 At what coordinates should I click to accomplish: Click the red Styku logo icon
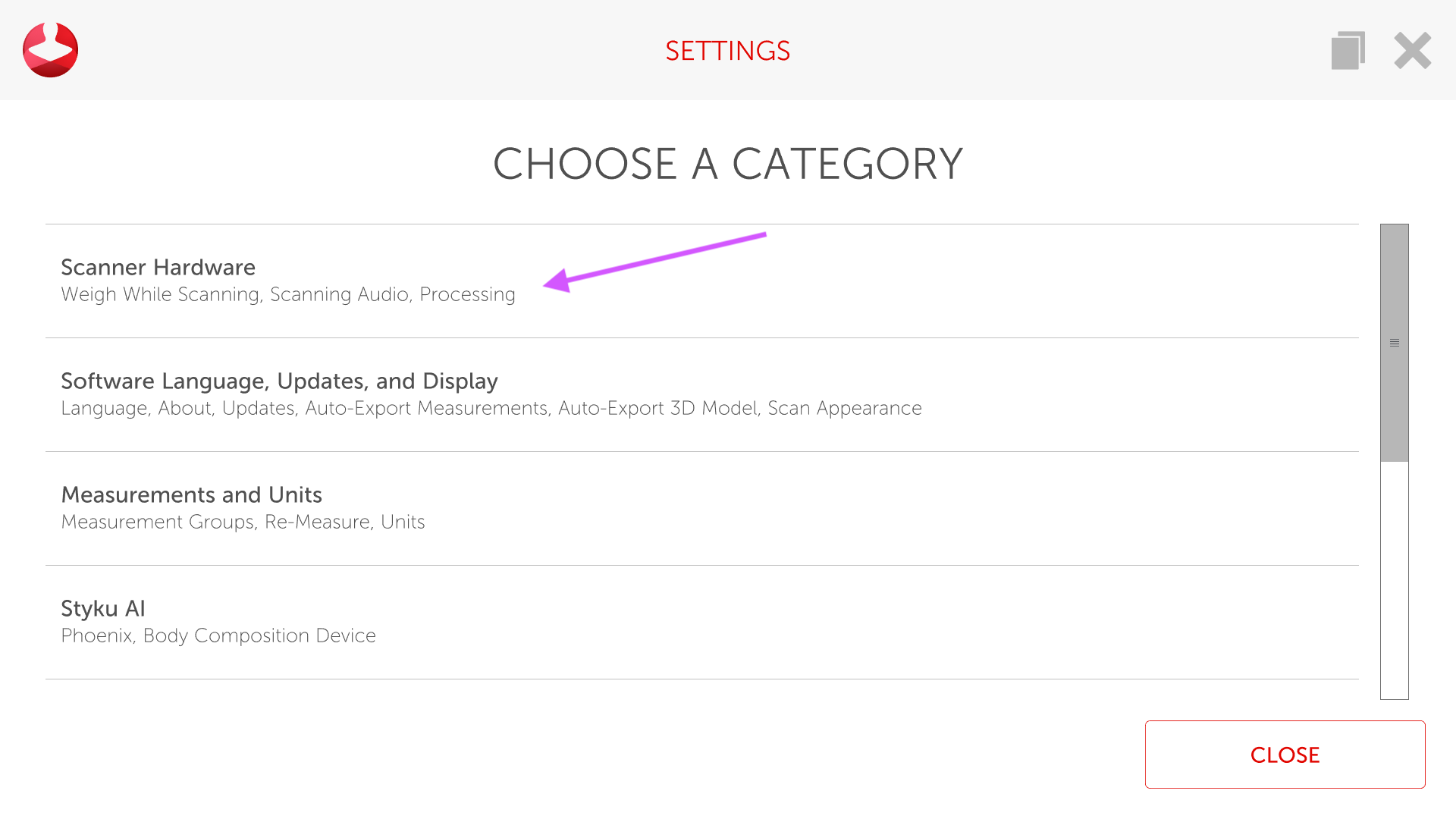50,50
